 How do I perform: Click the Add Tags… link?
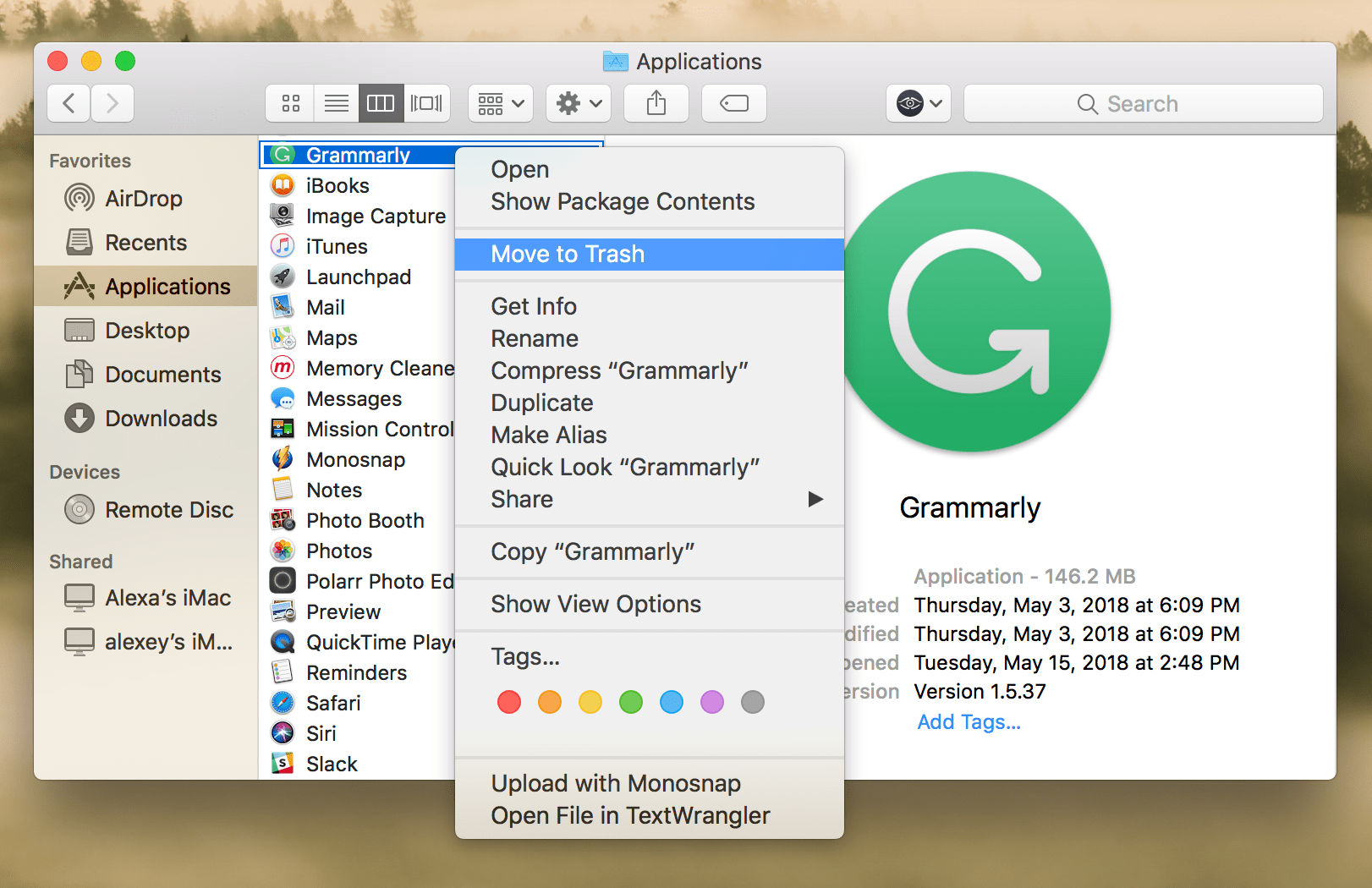click(x=969, y=722)
